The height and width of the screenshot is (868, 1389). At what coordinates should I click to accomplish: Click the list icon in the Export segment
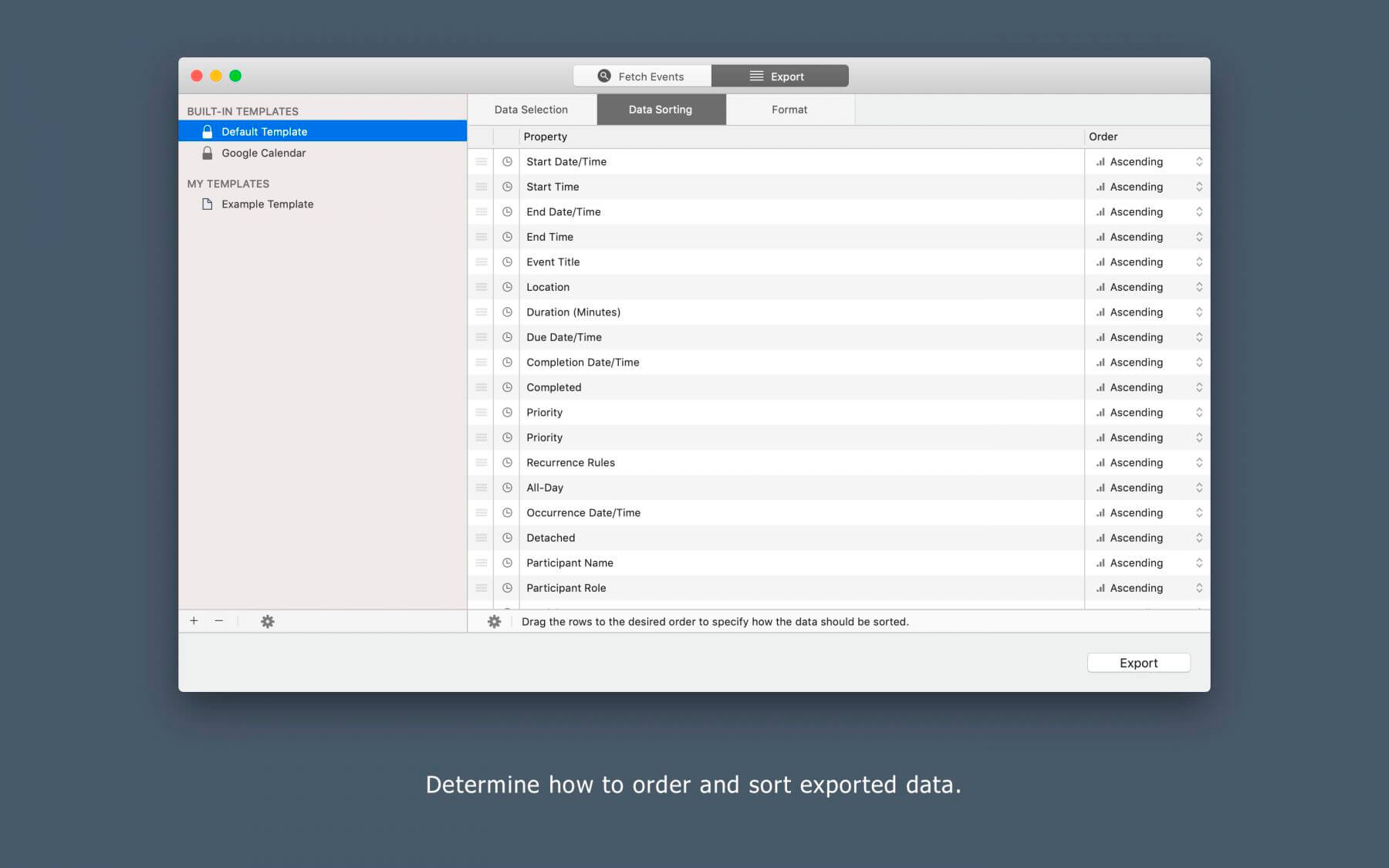[756, 76]
